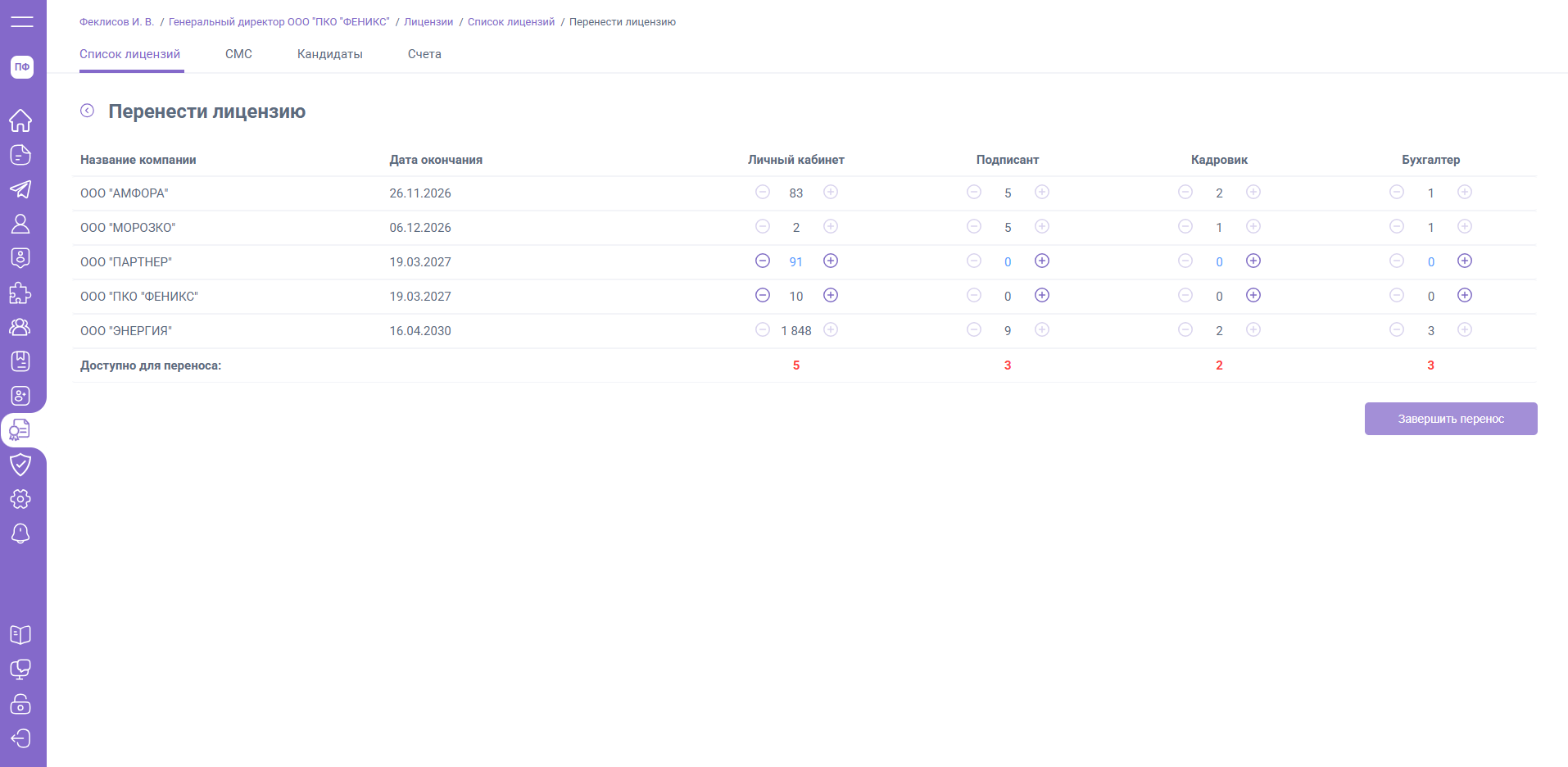Viewport: 1568px width, 767px height.
Task: Click the logout icon at sidebar bottom
Action: 20,738
